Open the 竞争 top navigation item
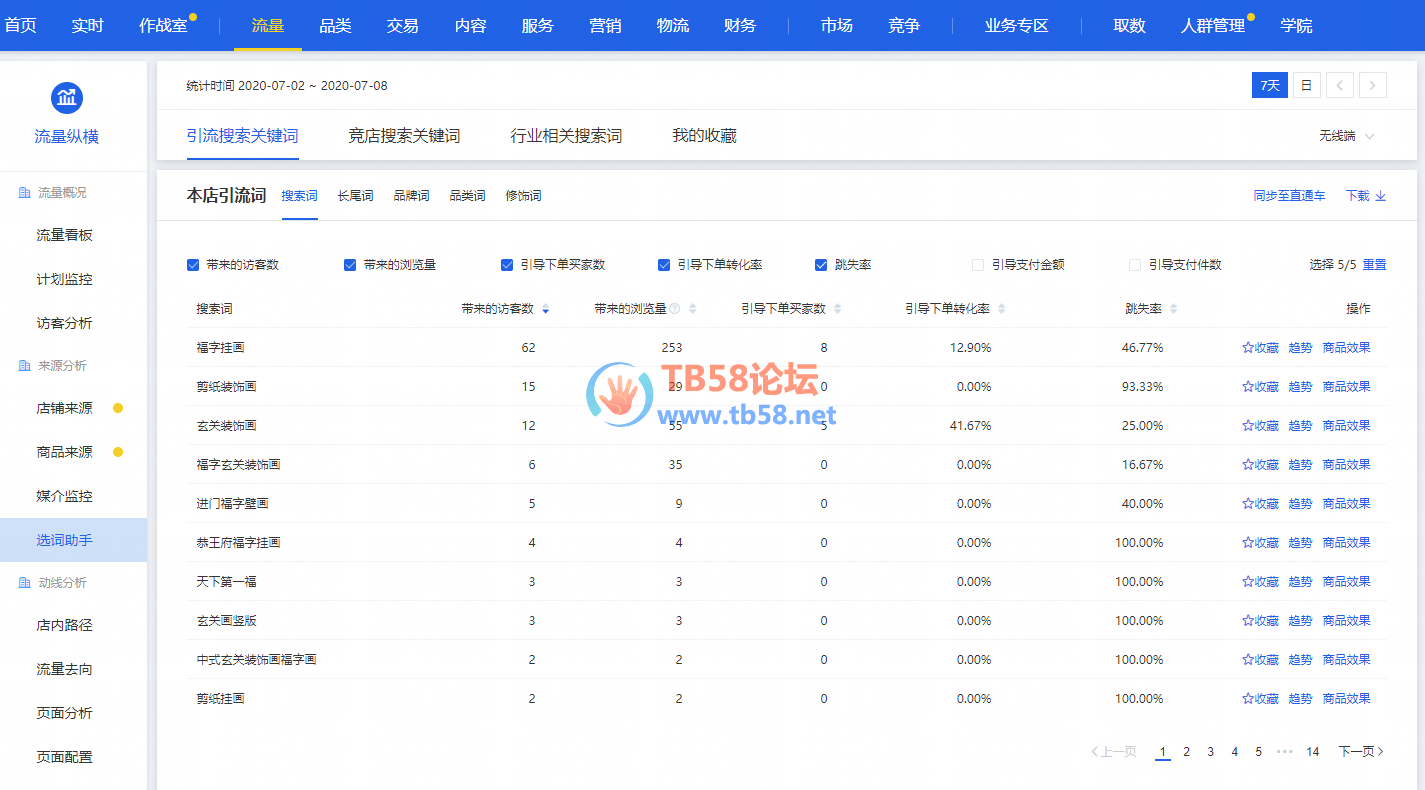The width and height of the screenshot is (1425, 790). click(904, 25)
